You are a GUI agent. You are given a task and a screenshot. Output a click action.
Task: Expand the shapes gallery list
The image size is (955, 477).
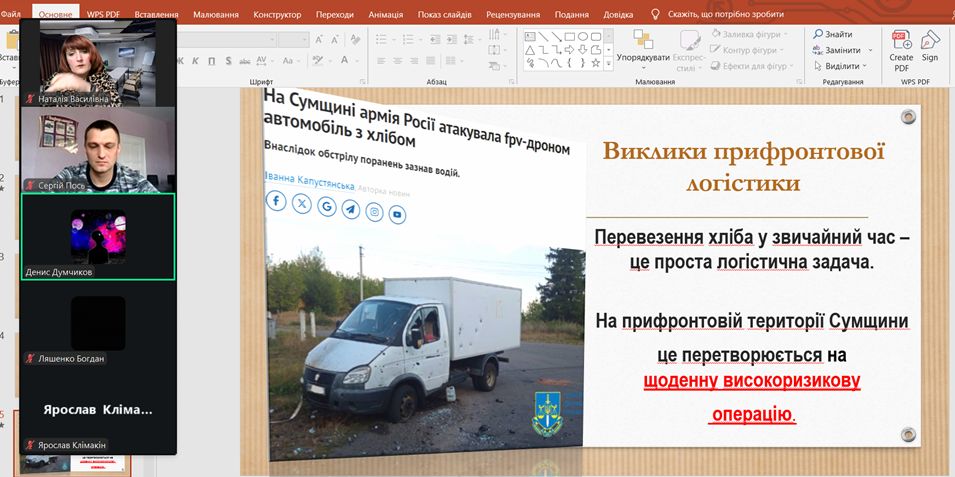[608, 65]
